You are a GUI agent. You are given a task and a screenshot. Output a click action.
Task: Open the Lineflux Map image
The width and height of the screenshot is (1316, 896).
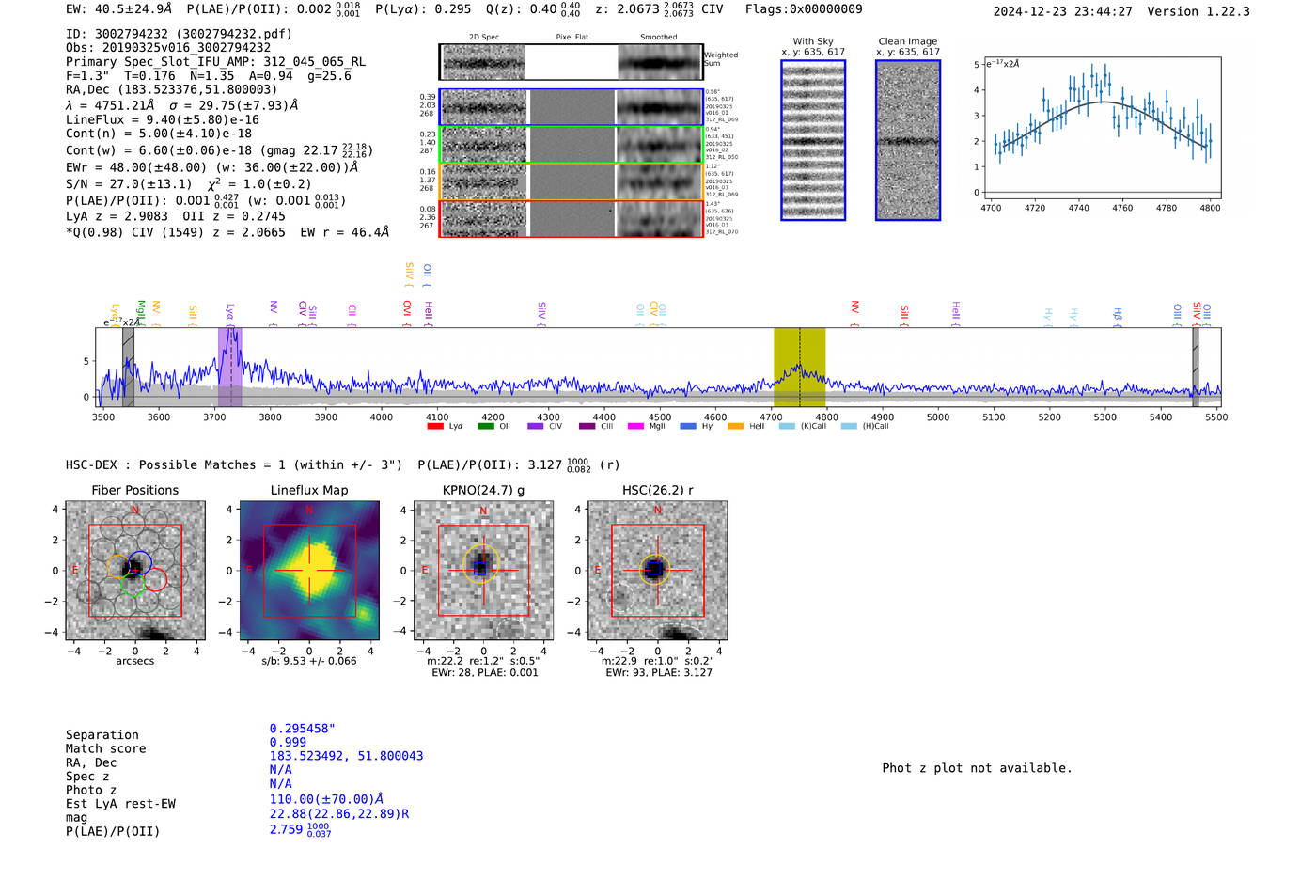coord(309,571)
